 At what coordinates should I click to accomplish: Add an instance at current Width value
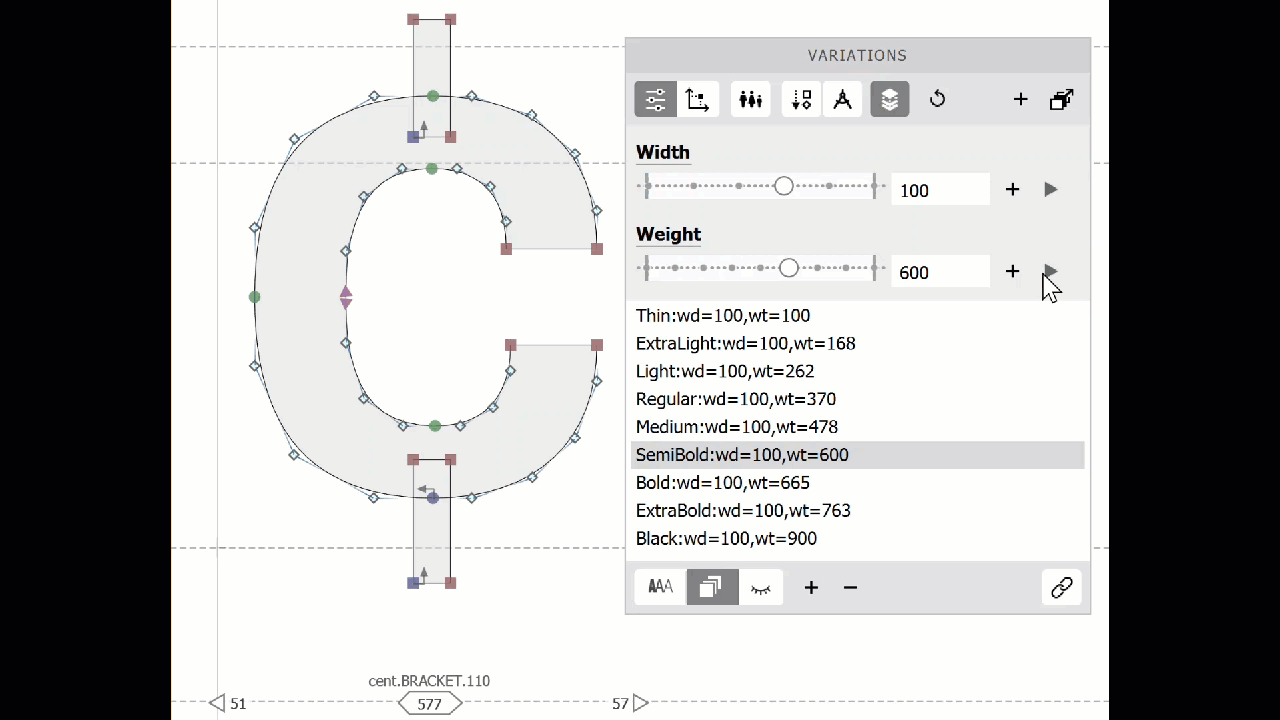pyautogui.click(x=1012, y=189)
